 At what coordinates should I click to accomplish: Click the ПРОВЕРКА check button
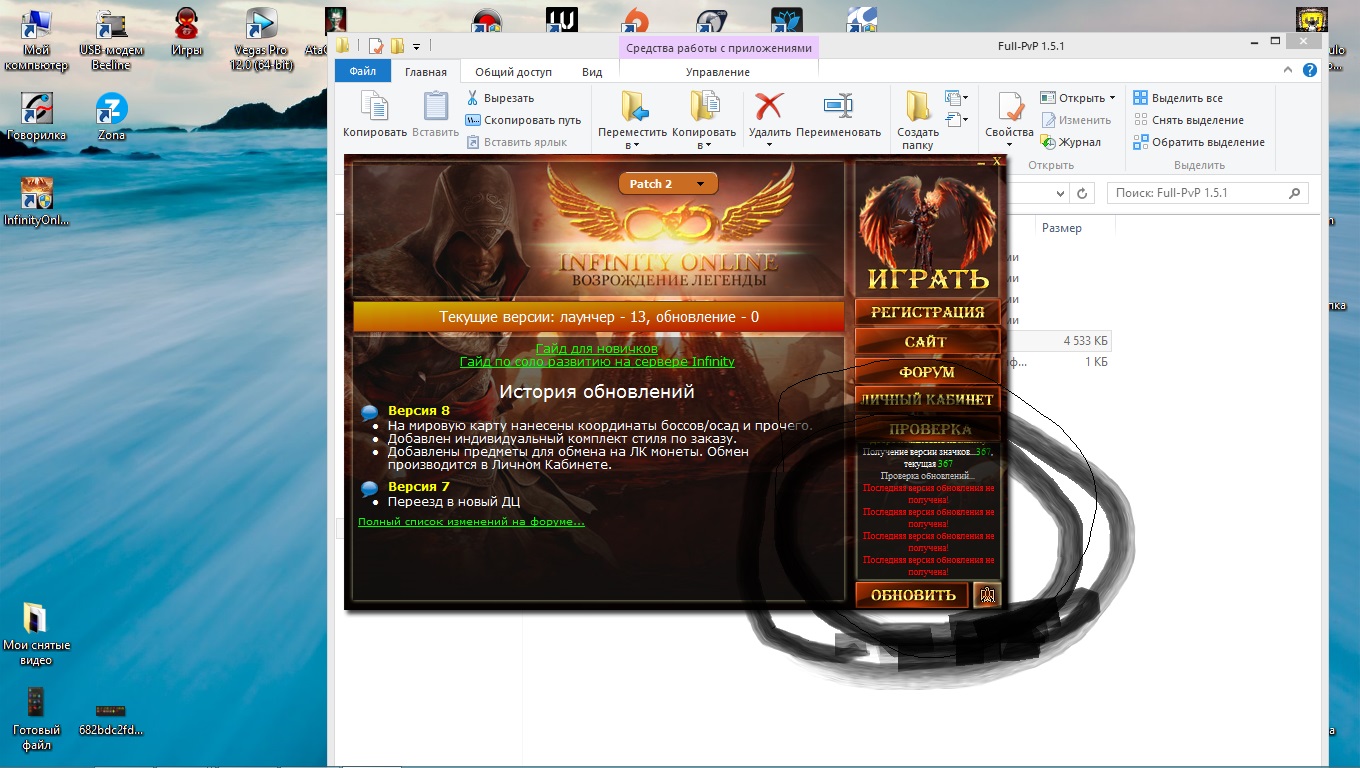pos(928,429)
